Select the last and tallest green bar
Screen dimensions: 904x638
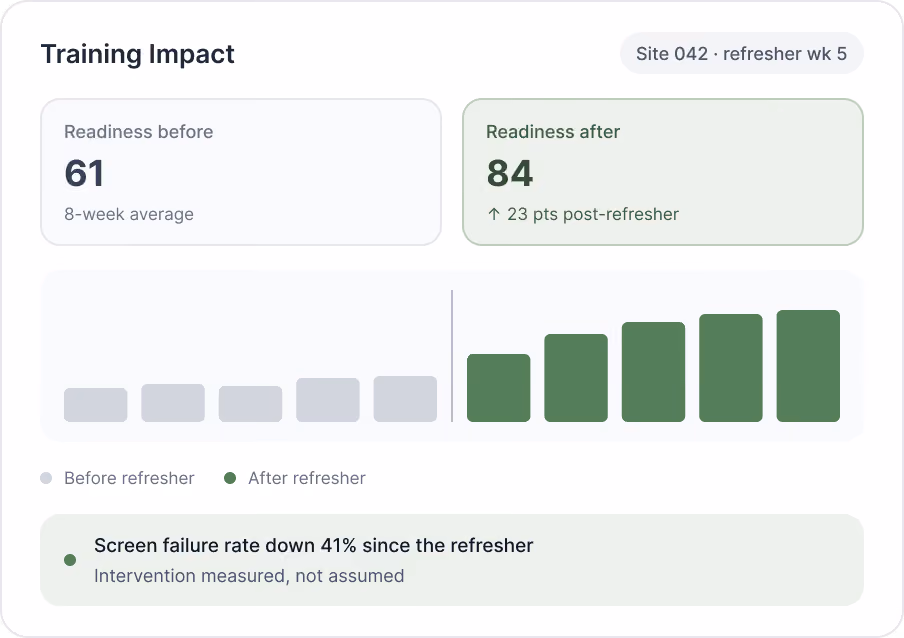808,366
